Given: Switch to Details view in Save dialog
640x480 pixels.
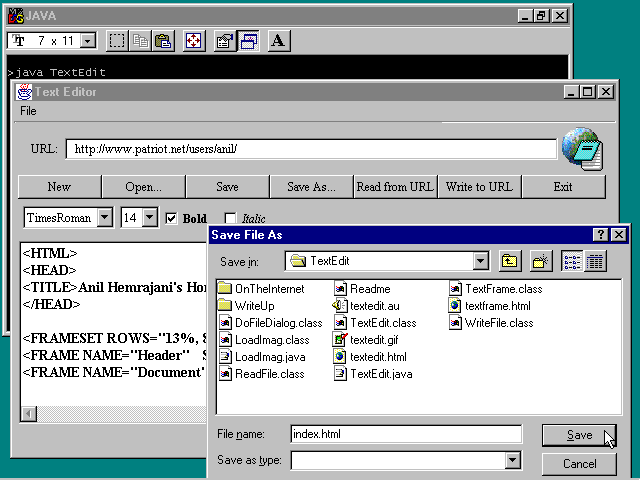Looking at the screenshot, I should 595,262.
